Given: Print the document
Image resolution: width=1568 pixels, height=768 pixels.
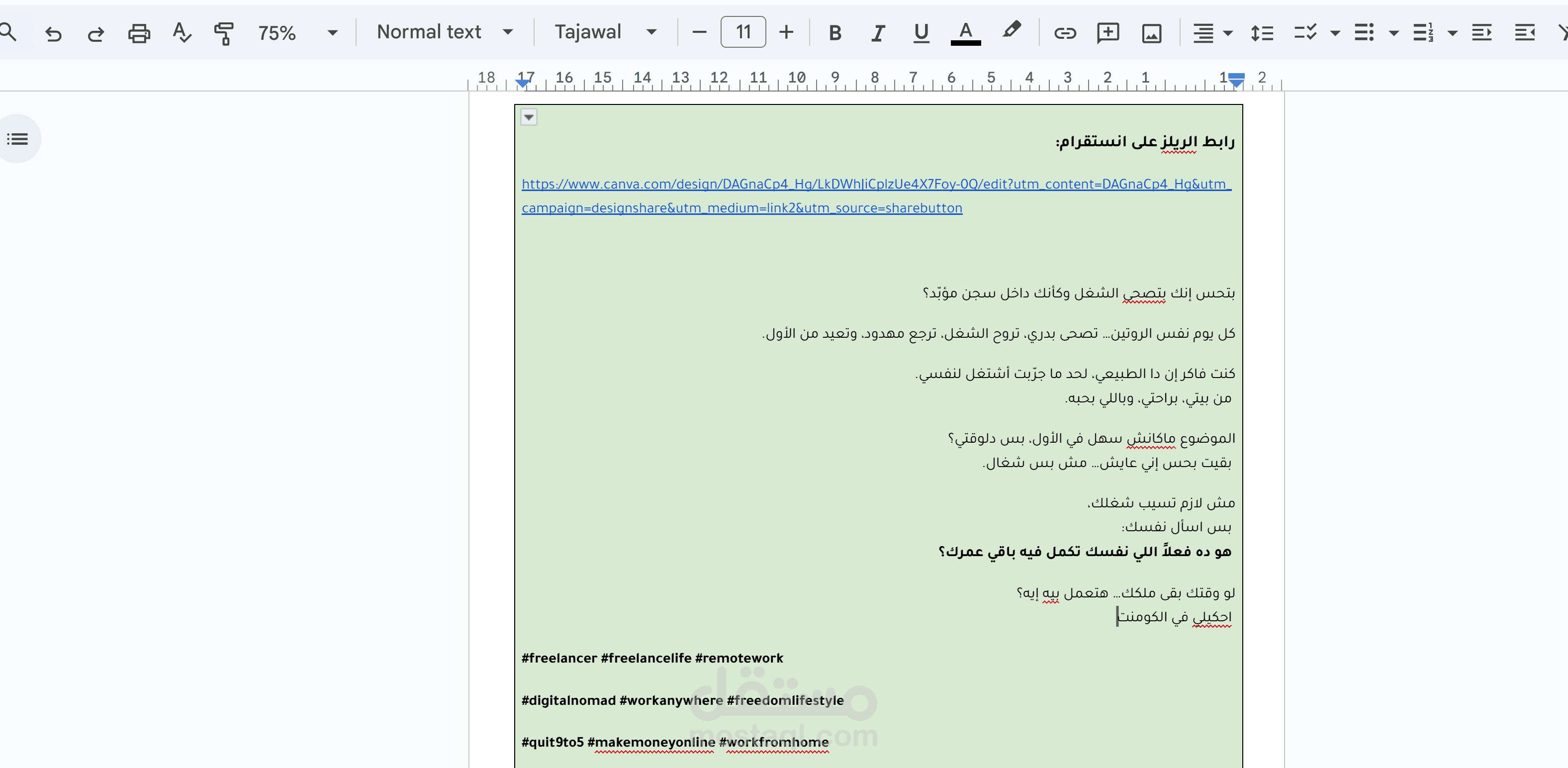Looking at the screenshot, I should pyautogui.click(x=139, y=33).
